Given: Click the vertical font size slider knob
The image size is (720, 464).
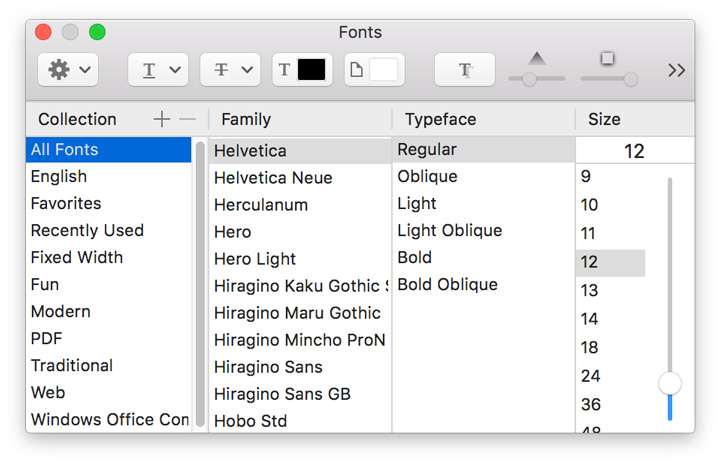Looking at the screenshot, I should [x=670, y=383].
